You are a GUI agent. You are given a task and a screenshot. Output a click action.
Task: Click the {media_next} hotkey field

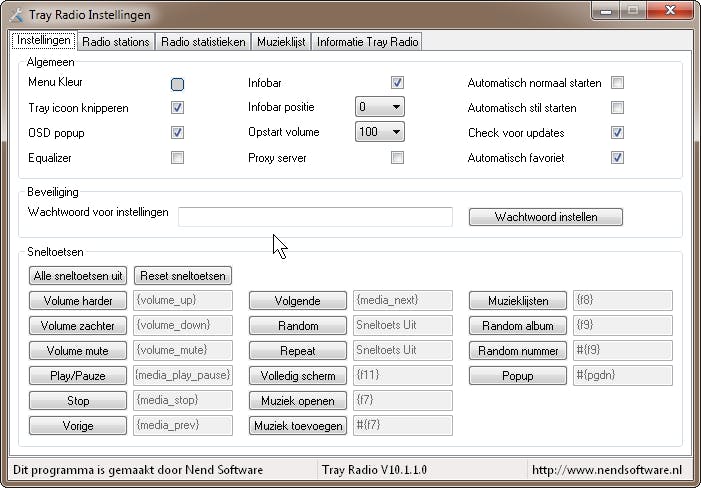coord(403,300)
